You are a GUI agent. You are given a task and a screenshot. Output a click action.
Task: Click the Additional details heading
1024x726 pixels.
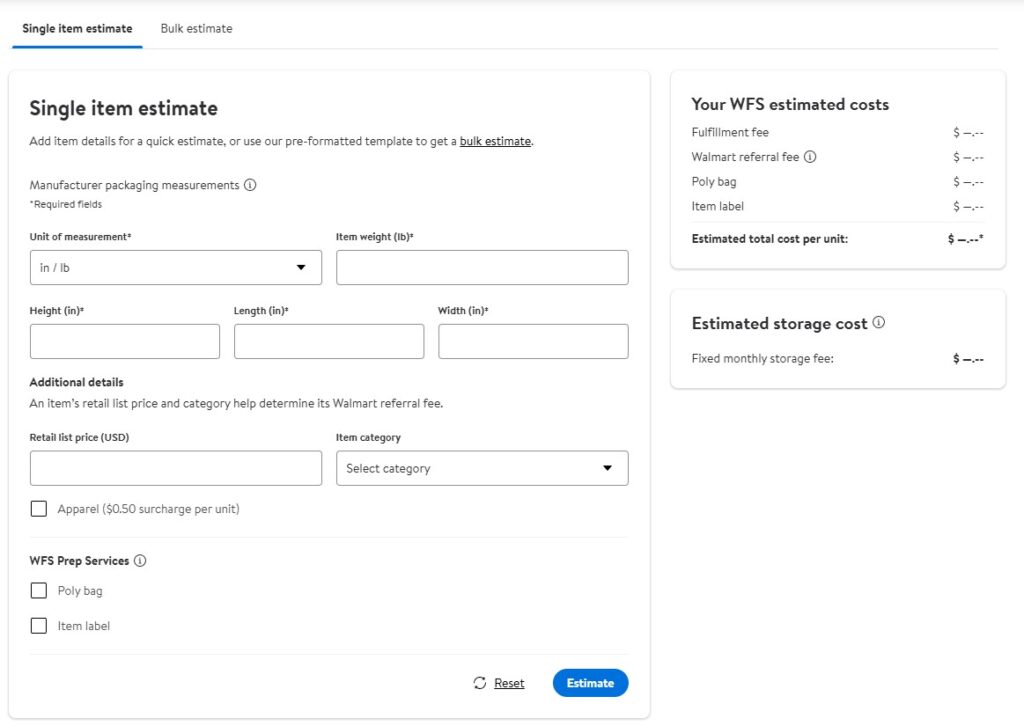pos(76,382)
